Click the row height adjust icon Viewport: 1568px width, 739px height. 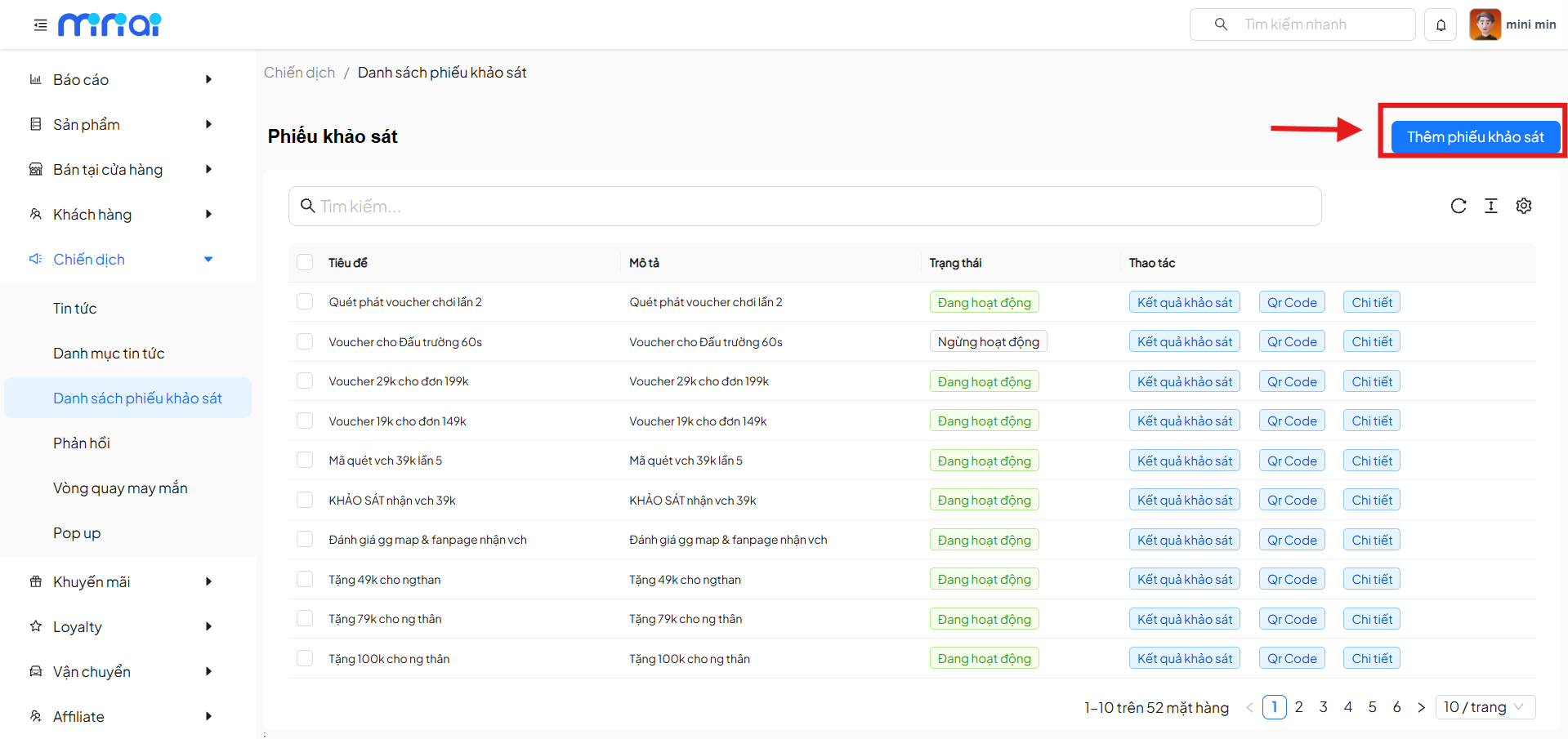pos(1491,206)
